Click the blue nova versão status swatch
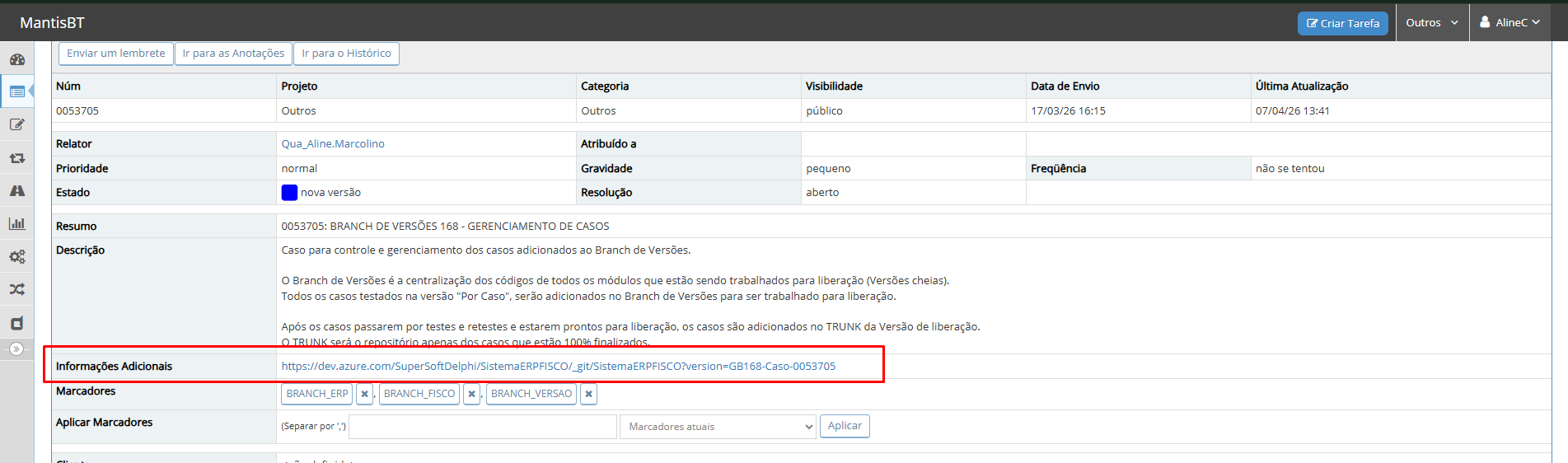1568x463 pixels. point(289,193)
